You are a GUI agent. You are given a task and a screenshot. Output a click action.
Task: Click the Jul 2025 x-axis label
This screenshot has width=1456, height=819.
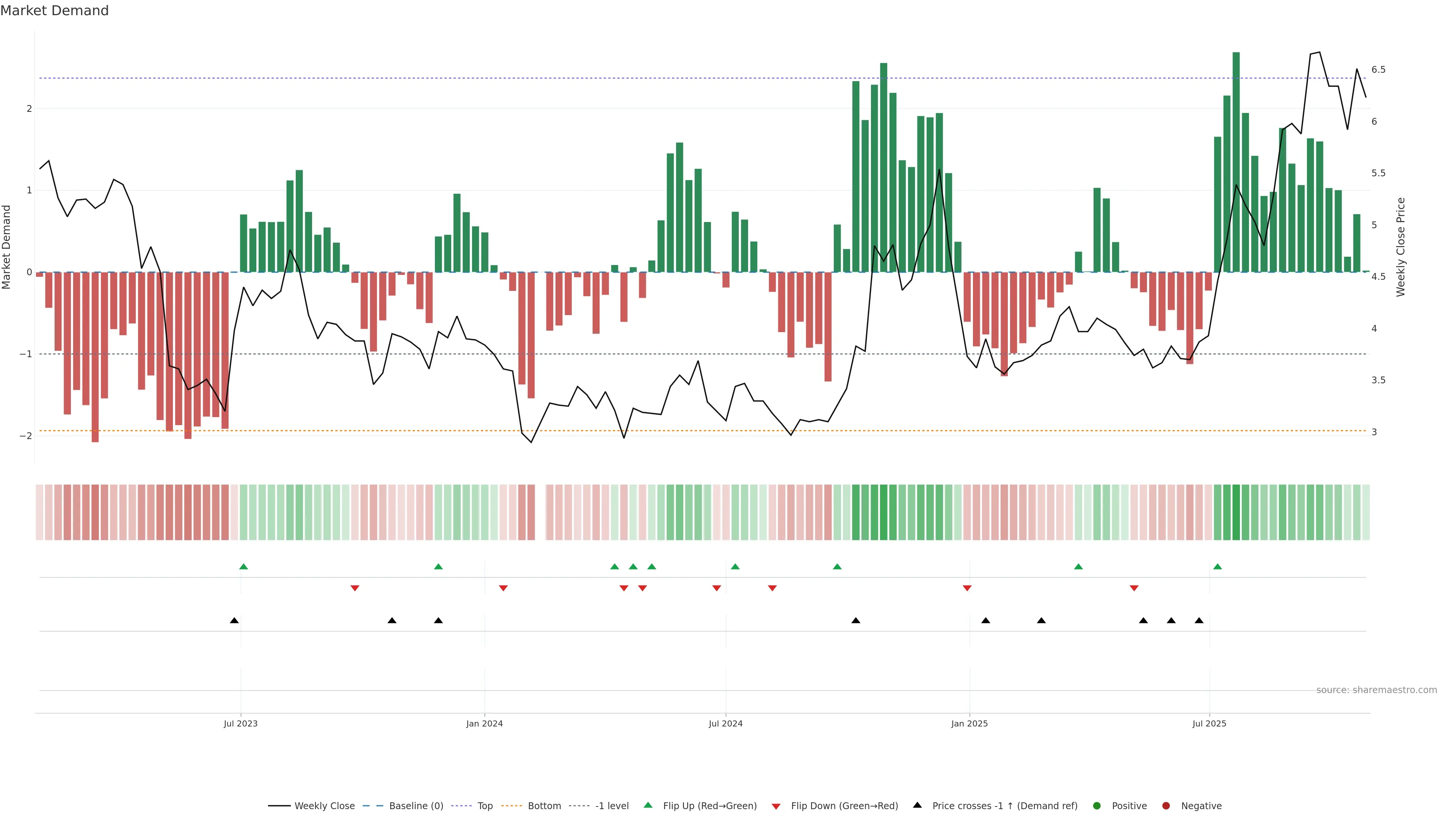click(x=1209, y=723)
